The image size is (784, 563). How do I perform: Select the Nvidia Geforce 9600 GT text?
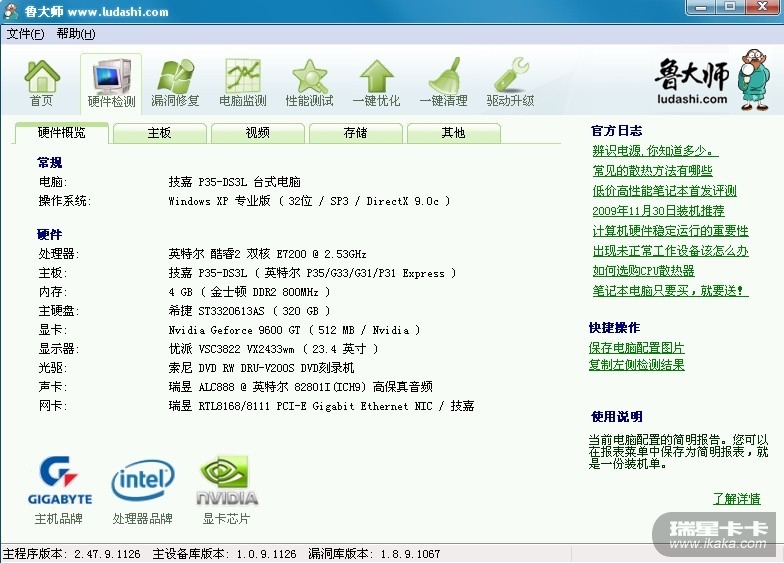[x=294, y=330]
